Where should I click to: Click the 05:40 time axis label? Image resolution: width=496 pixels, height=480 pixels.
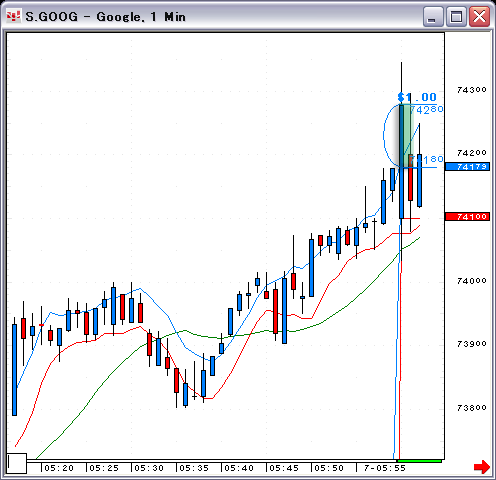(x=239, y=468)
